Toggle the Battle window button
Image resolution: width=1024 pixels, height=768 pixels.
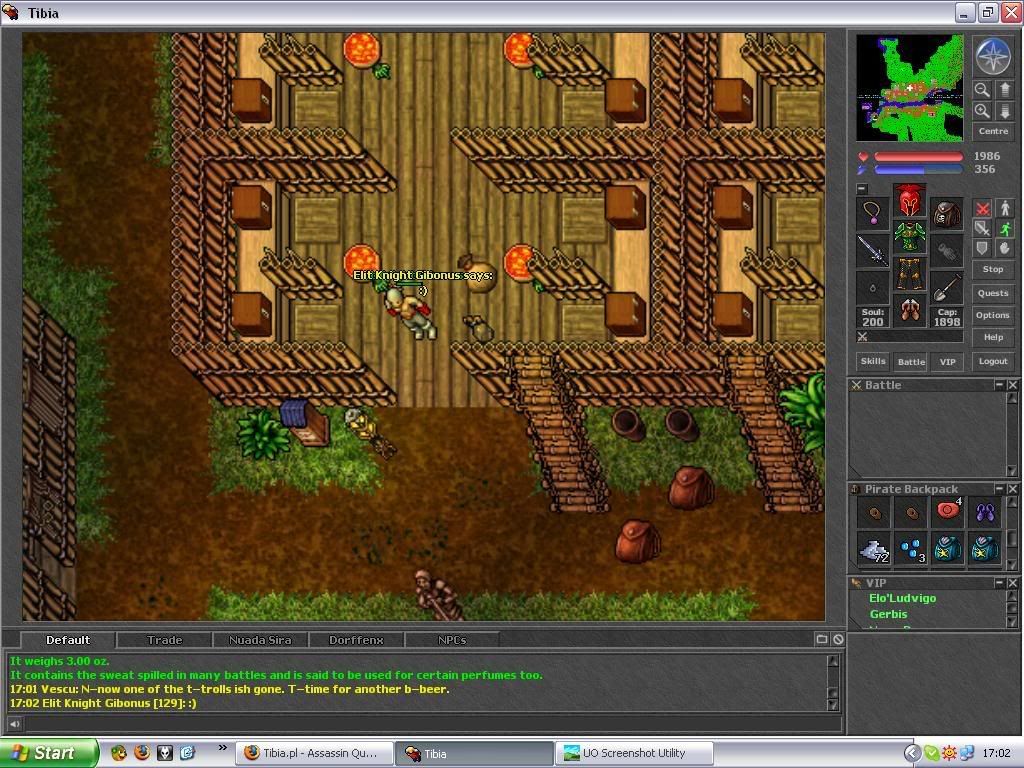(x=911, y=361)
